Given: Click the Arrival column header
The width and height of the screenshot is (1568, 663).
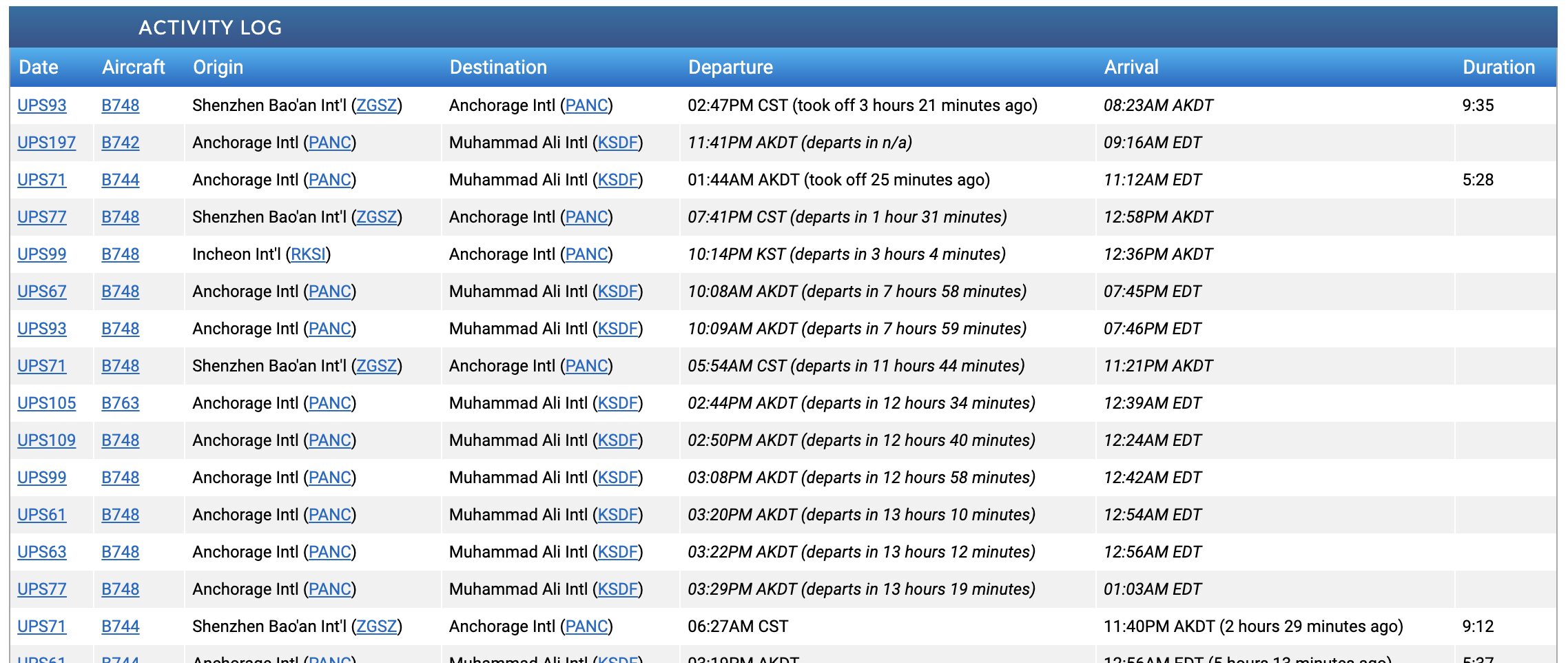Looking at the screenshot, I should point(1131,67).
